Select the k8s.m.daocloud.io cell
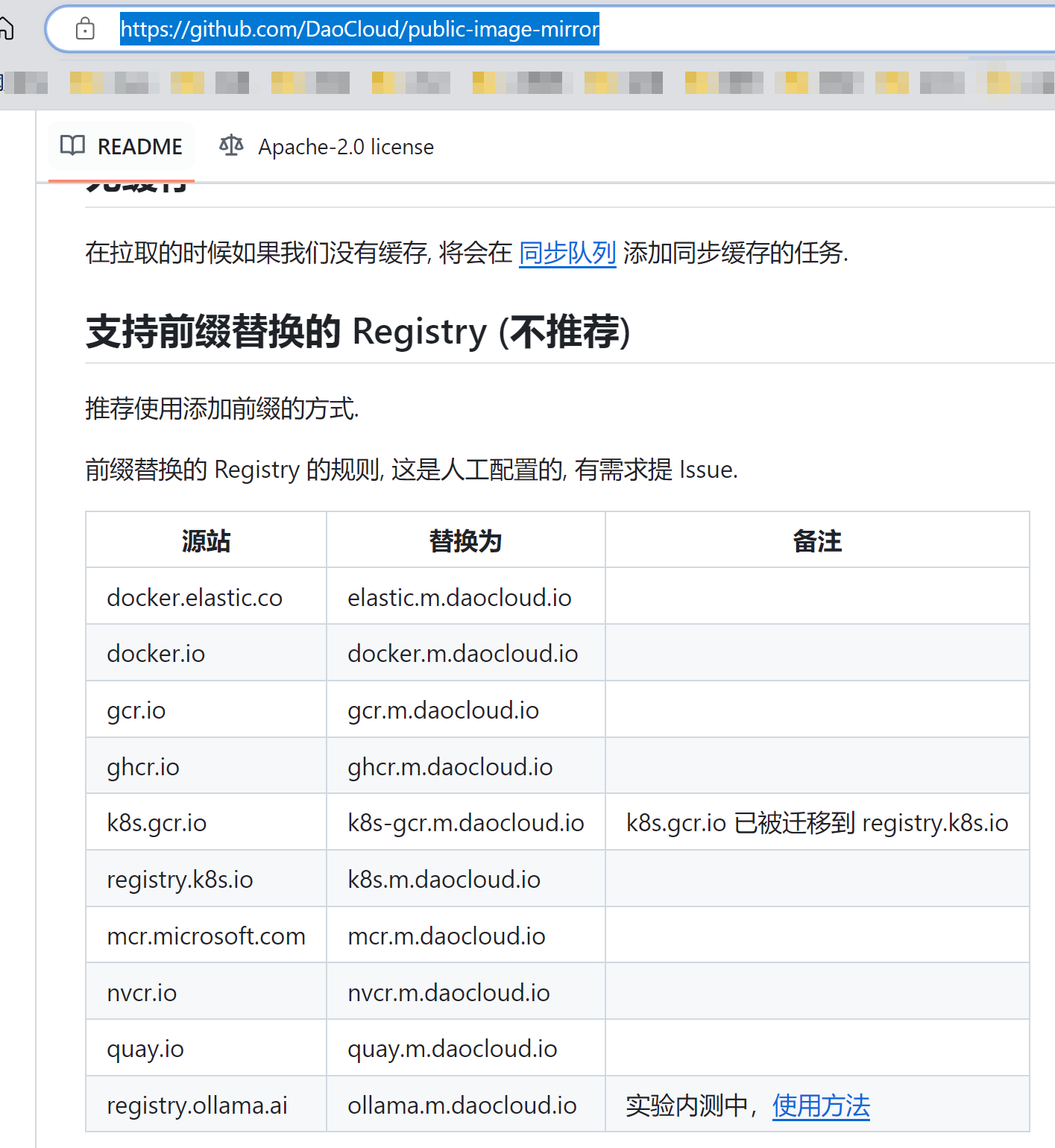This screenshot has height=1148, width=1055. (465, 879)
